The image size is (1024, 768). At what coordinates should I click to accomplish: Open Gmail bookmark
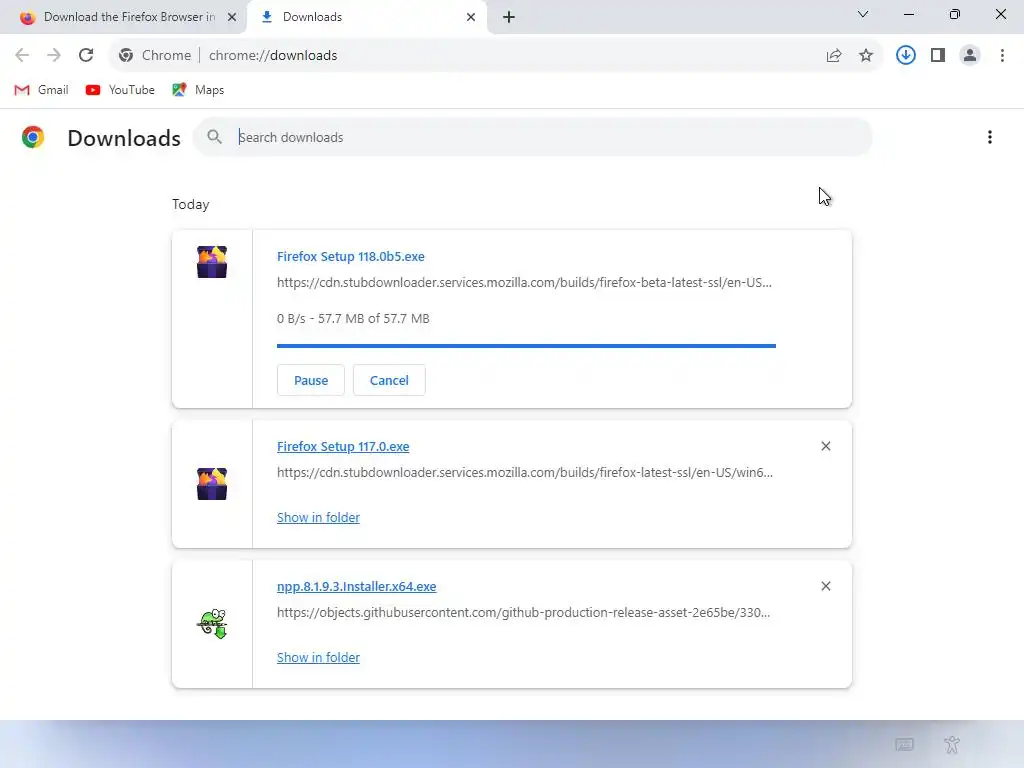click(x=41, y=90)
